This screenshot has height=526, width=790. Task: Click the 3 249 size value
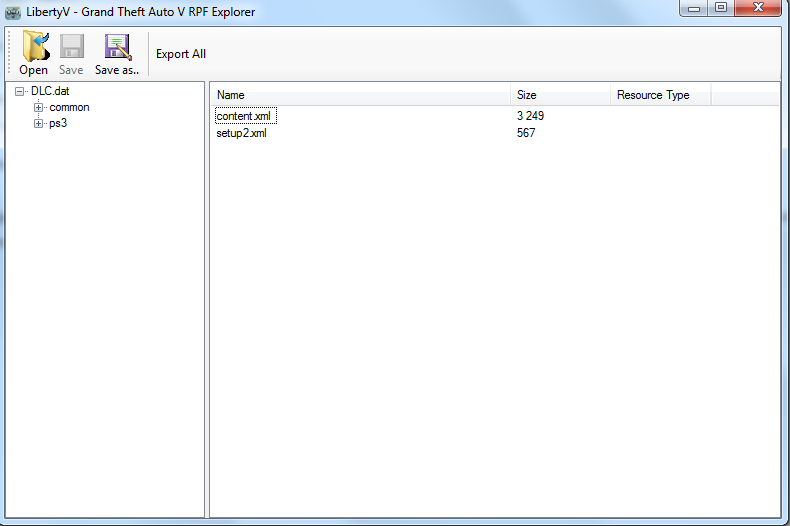(530, 116)
